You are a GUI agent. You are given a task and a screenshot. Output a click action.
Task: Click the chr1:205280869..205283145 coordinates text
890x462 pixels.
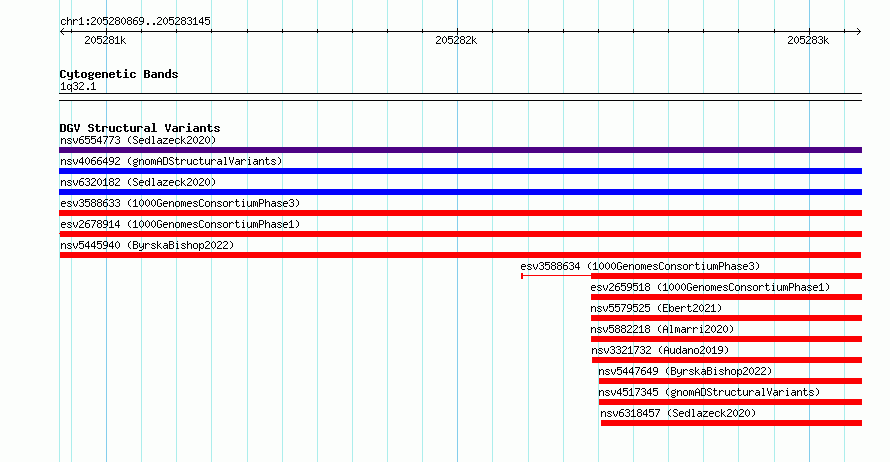click(135, 21)
